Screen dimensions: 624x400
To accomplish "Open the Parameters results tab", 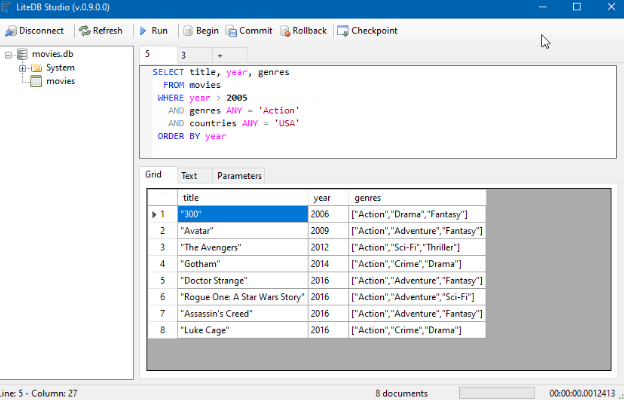I will tap(239, 176).
